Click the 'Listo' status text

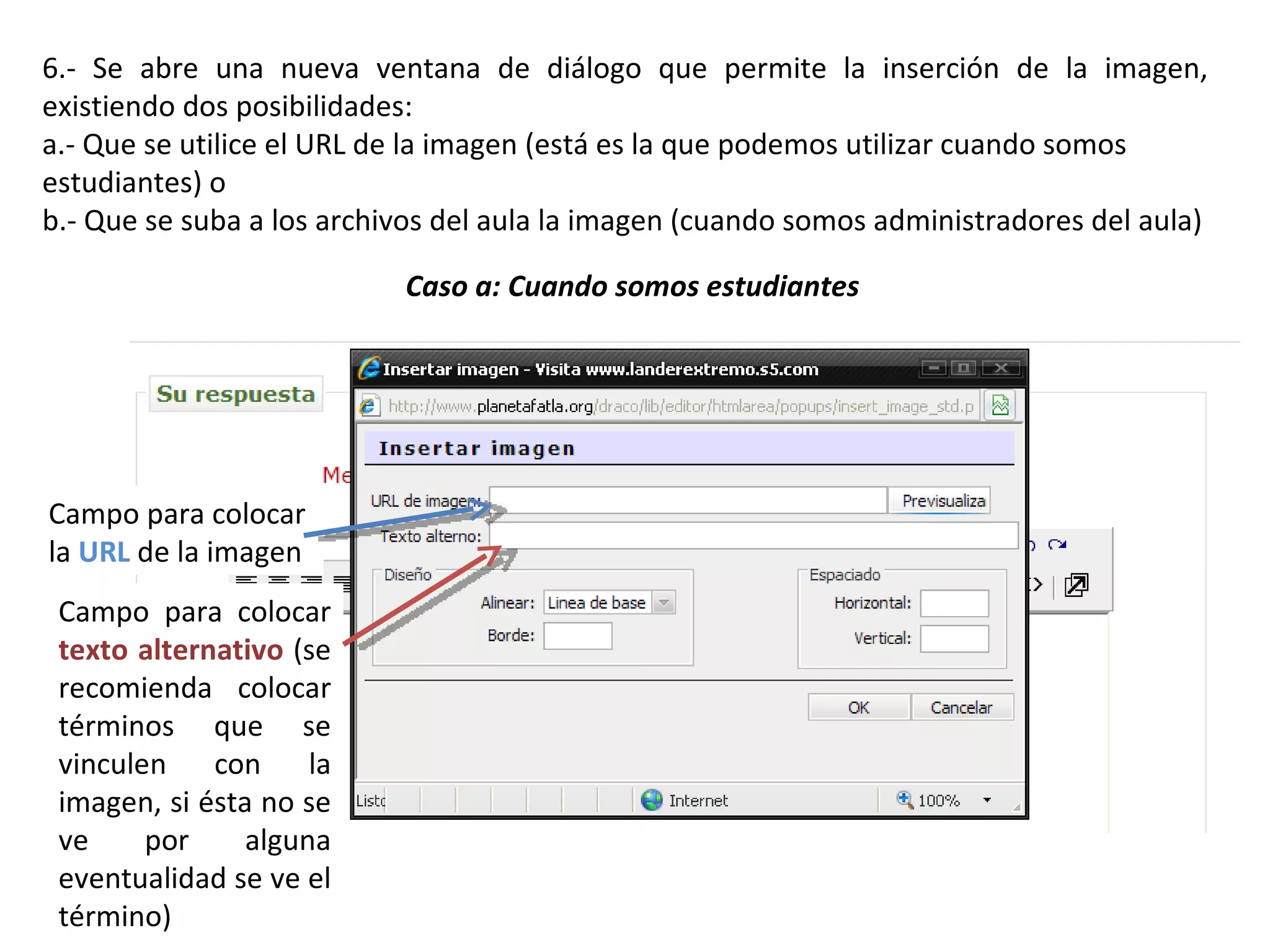(371, 801)
